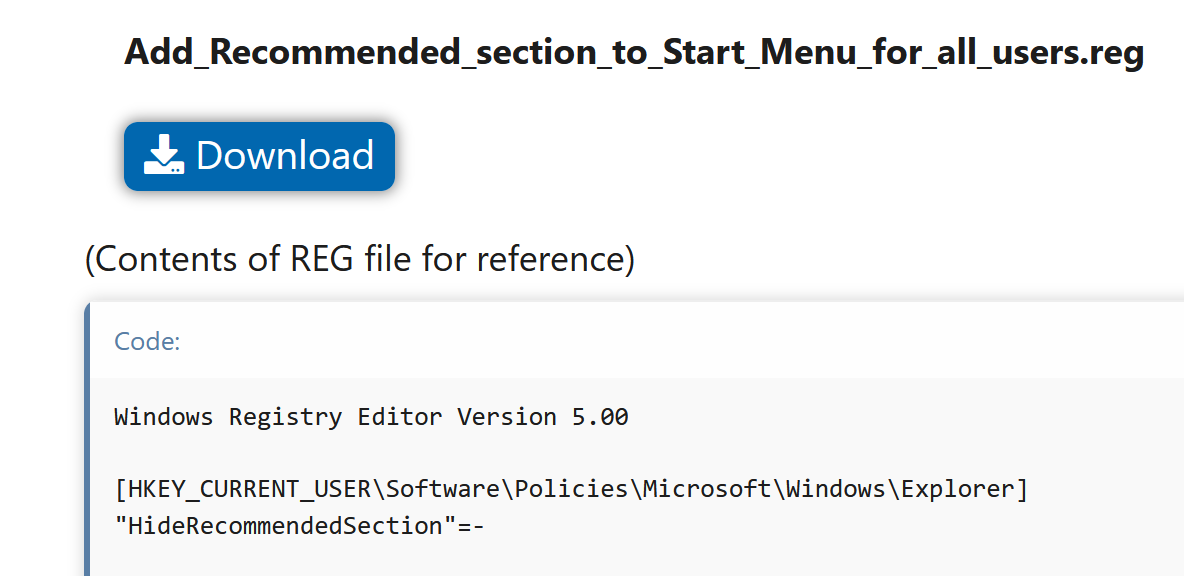Click the "Contents of REG file for reference" text
The image size is (1184, 576).
[x=360, y=259]
